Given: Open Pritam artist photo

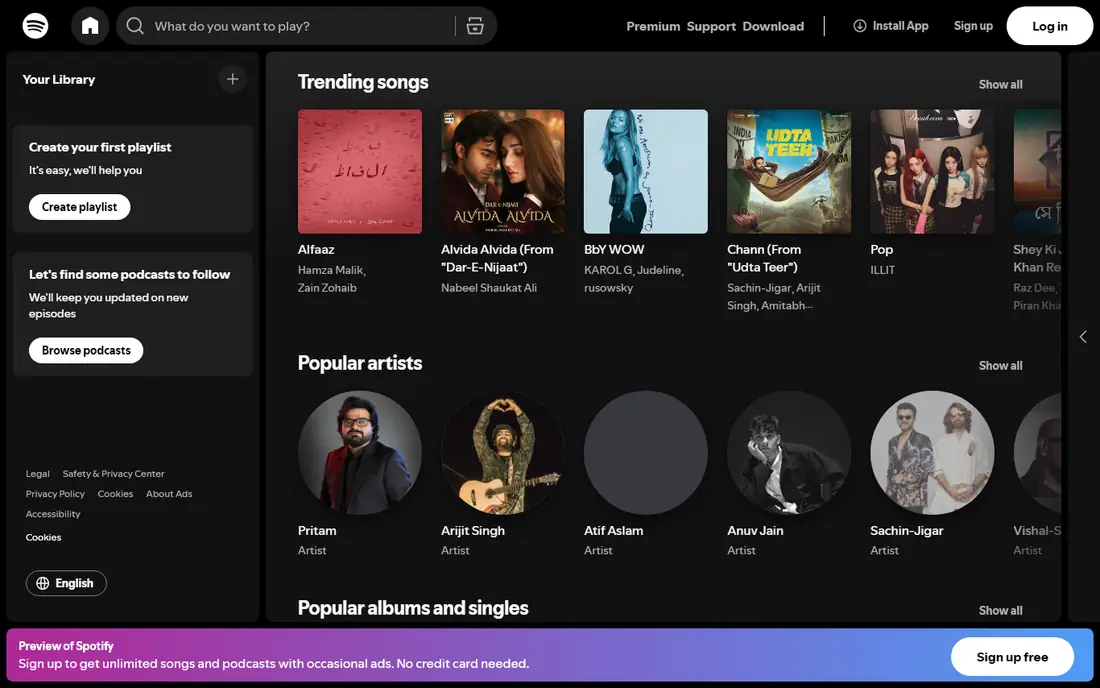Looking at the screenshot, I should (x=360, y=452).
